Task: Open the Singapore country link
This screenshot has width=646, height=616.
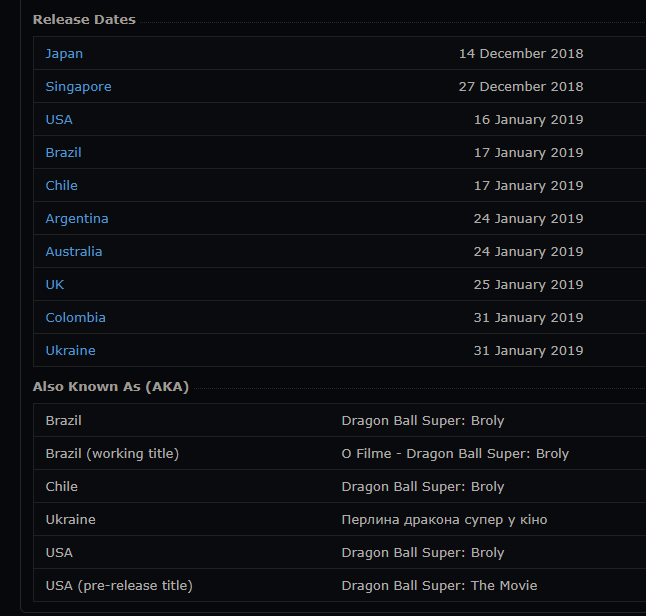Action: [x=78, y=87]
